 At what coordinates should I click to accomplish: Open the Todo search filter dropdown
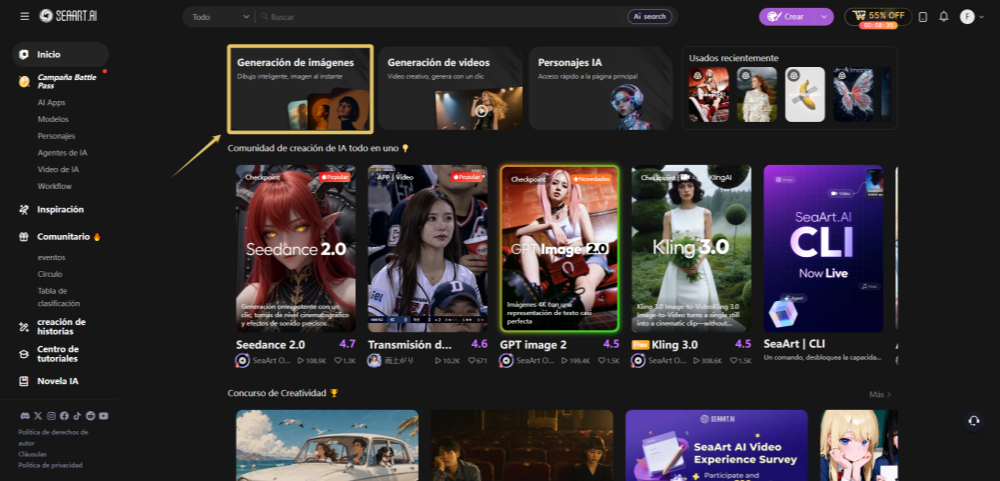tap(220, 17)
